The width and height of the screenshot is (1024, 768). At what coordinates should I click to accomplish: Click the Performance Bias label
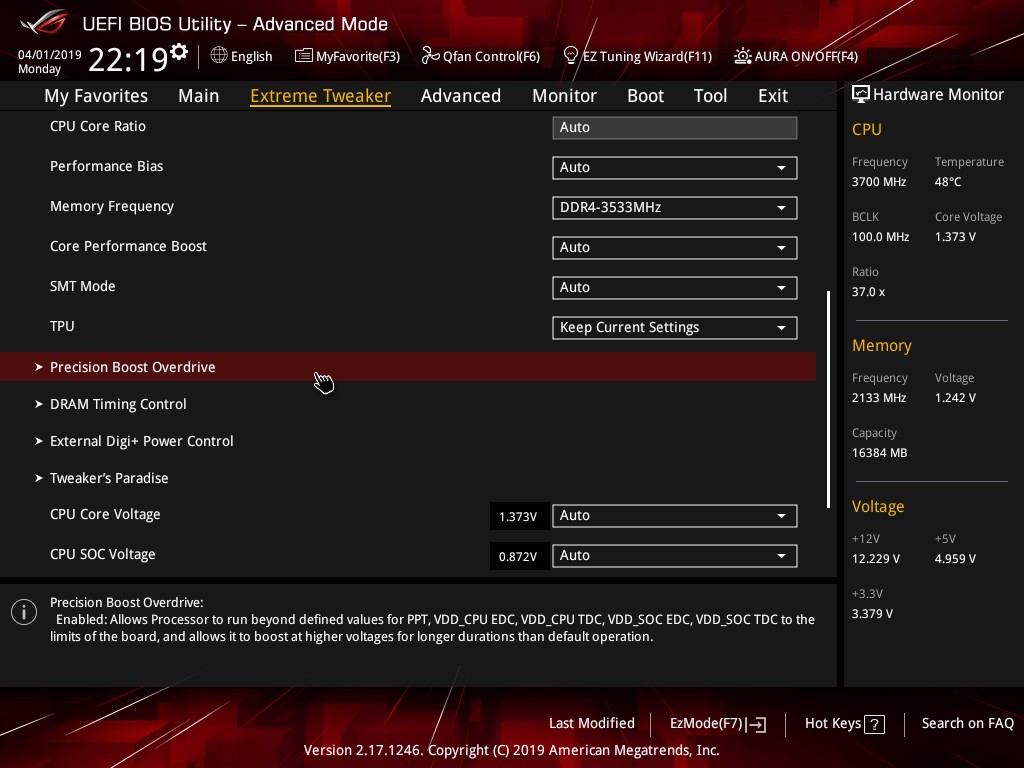[106, 167]
